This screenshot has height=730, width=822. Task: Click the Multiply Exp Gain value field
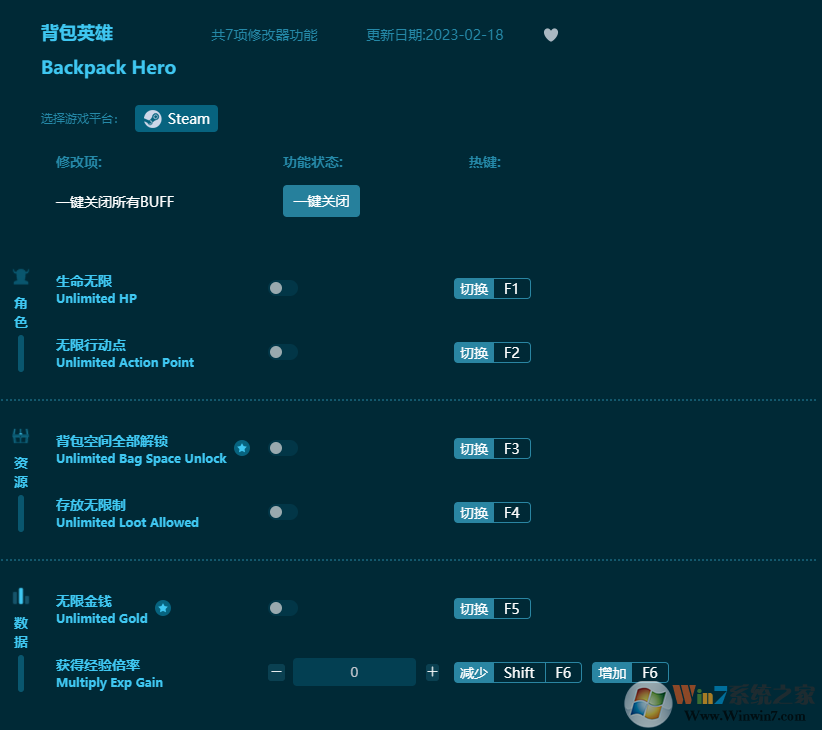click(354, 672)
